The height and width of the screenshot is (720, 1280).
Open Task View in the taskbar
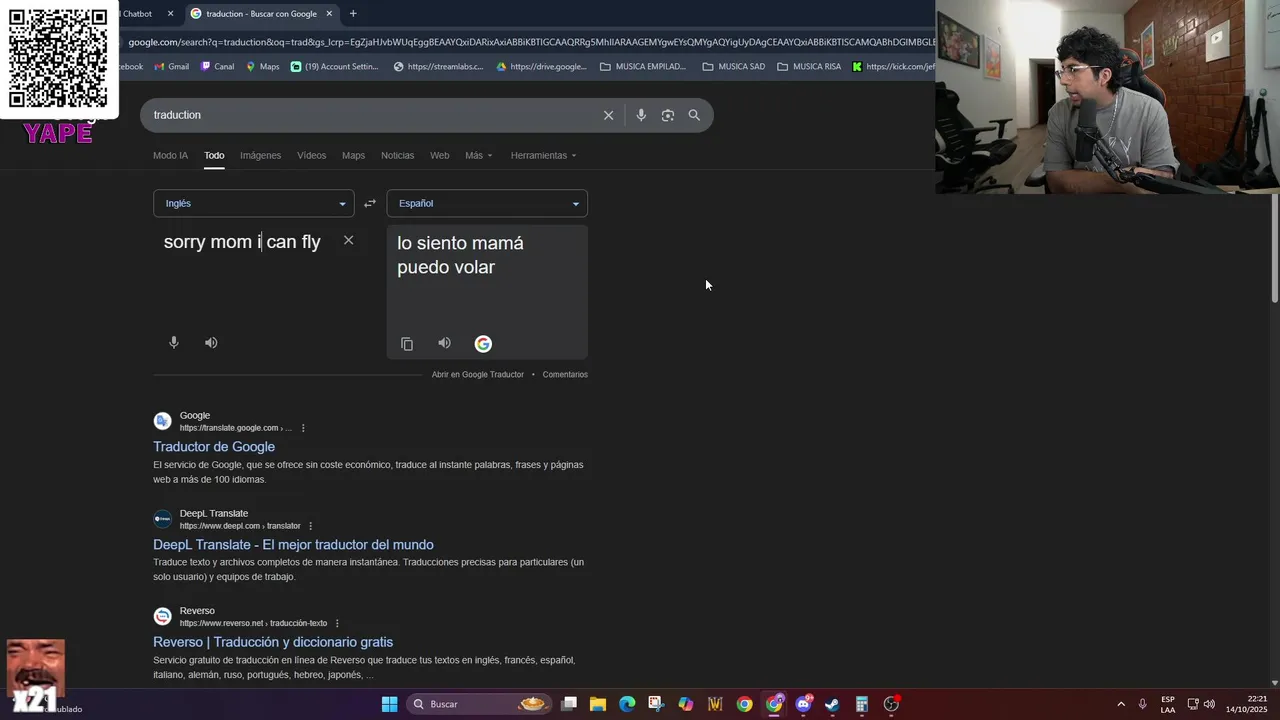[x=569, y=704]
